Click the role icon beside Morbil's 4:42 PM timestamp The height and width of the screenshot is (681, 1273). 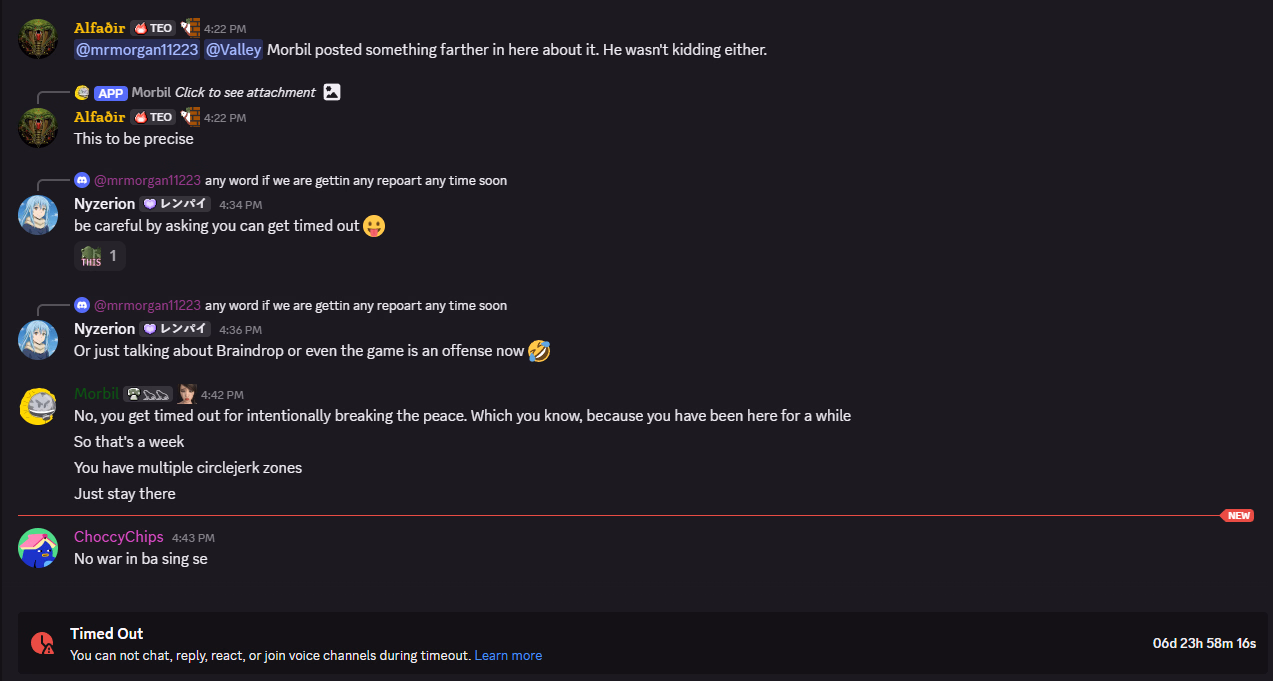[x=186, y=394]
